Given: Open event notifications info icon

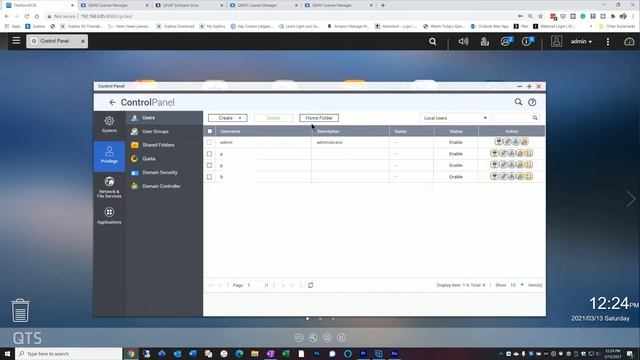Looking at the screenshot, I should [x=527, y=41].
